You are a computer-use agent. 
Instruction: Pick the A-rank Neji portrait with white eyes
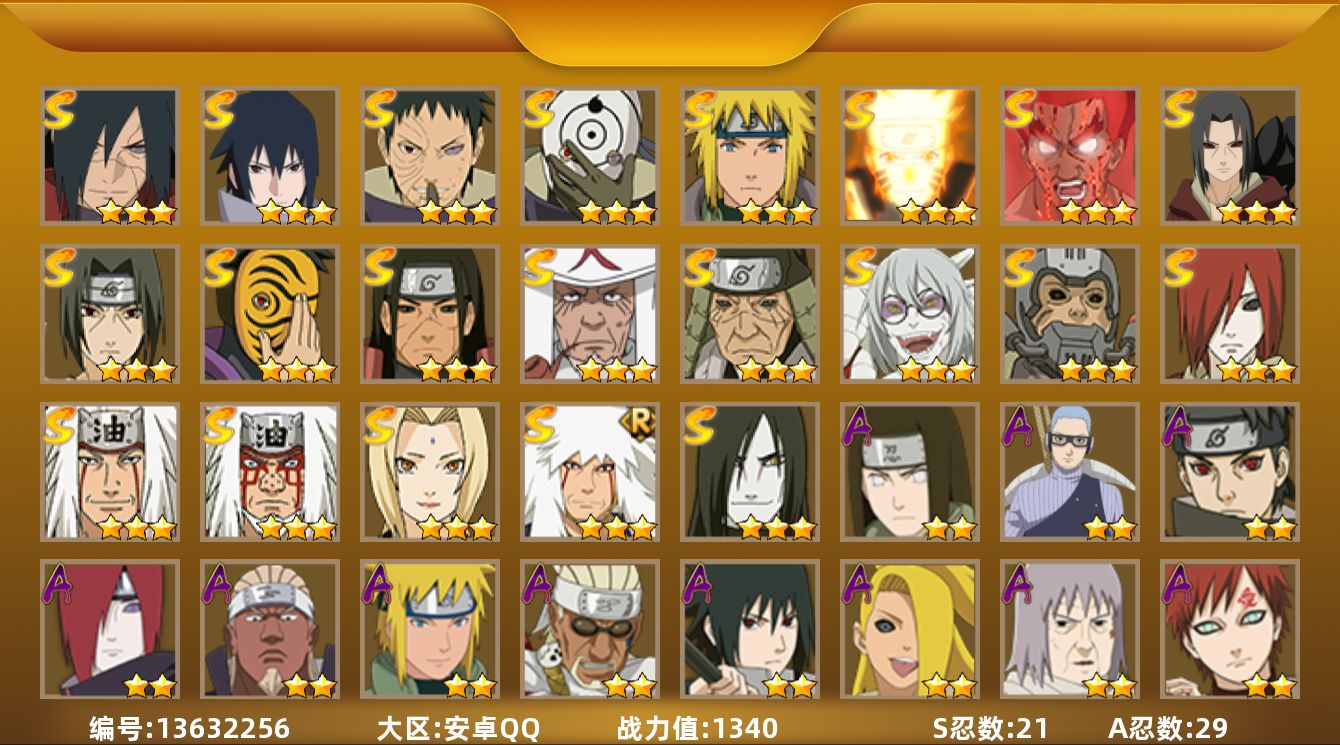(x=910, y=472)
